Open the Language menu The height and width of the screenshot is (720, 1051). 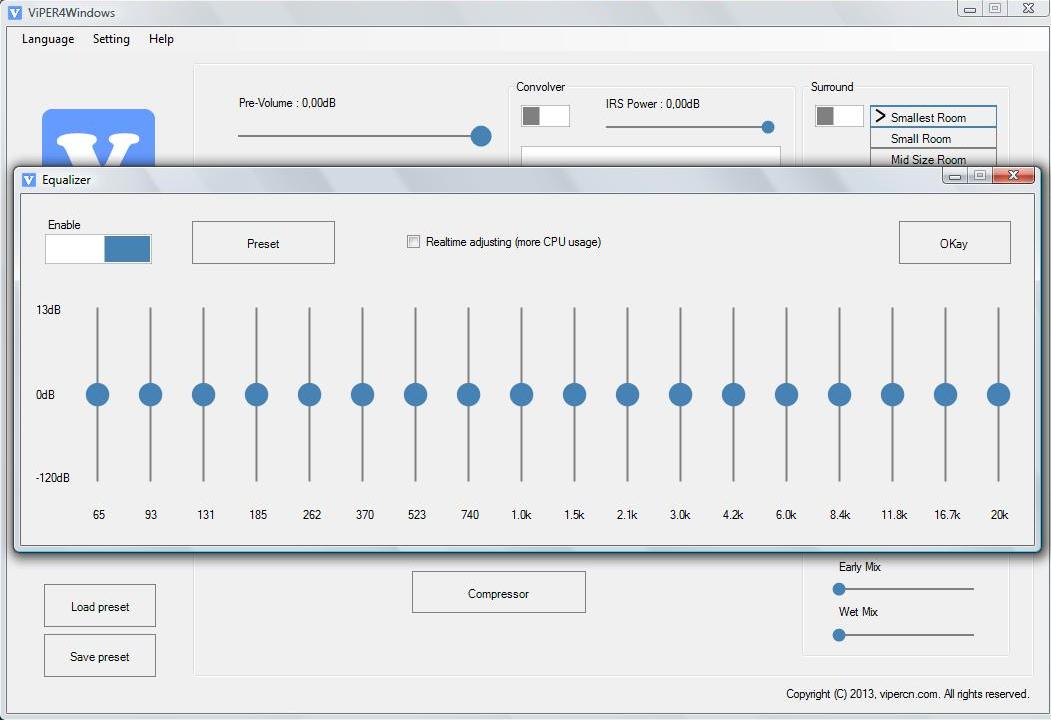tap(48, 39)
